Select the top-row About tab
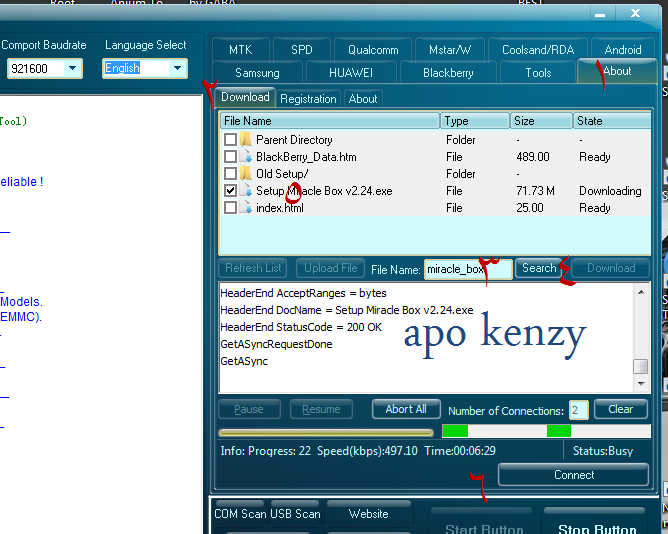Viewport: 668px width, 534px height. (617, 71)
